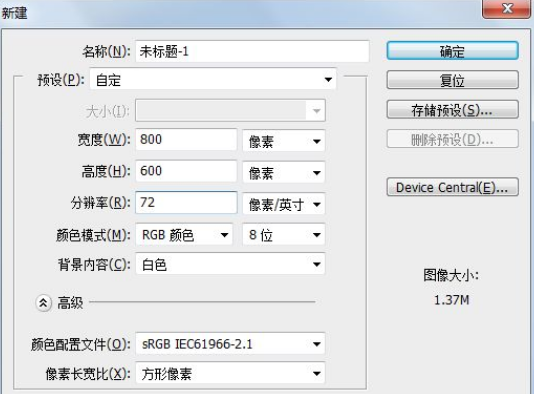Screen dimensions: 534x394
Task: Click the 新建 title text
Action: 14,13
